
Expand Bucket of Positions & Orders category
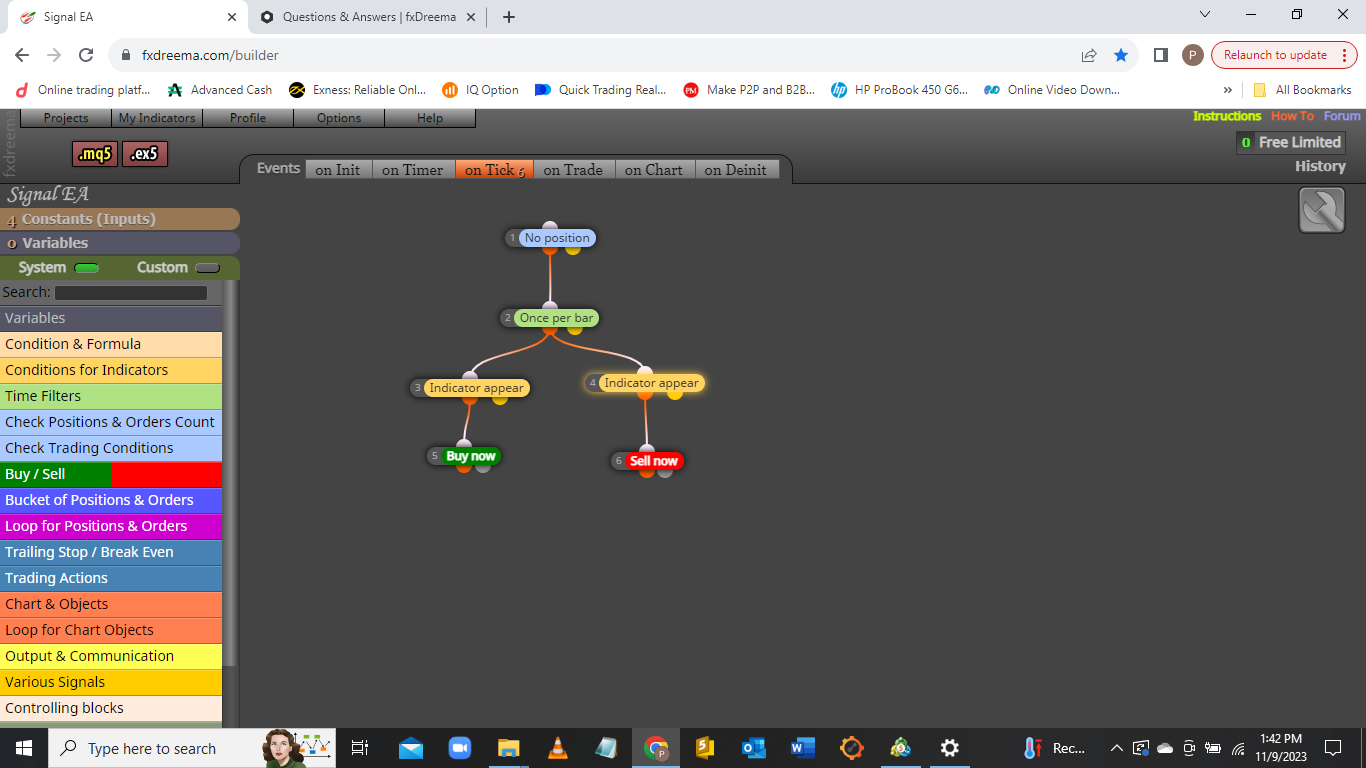111,500
